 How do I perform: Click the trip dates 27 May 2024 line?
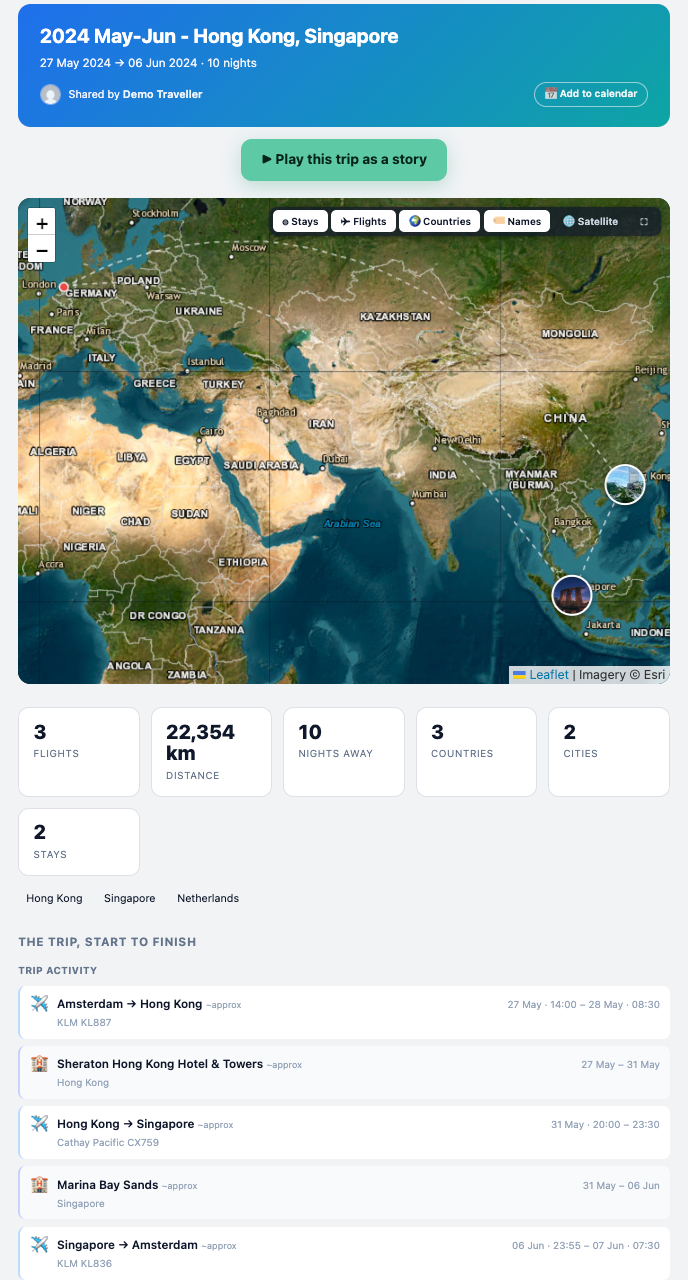(x=148, y=63)
